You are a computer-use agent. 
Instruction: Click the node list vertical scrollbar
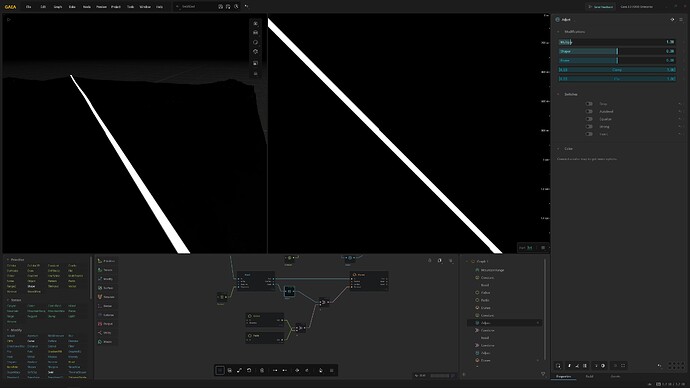click(545, 310)
